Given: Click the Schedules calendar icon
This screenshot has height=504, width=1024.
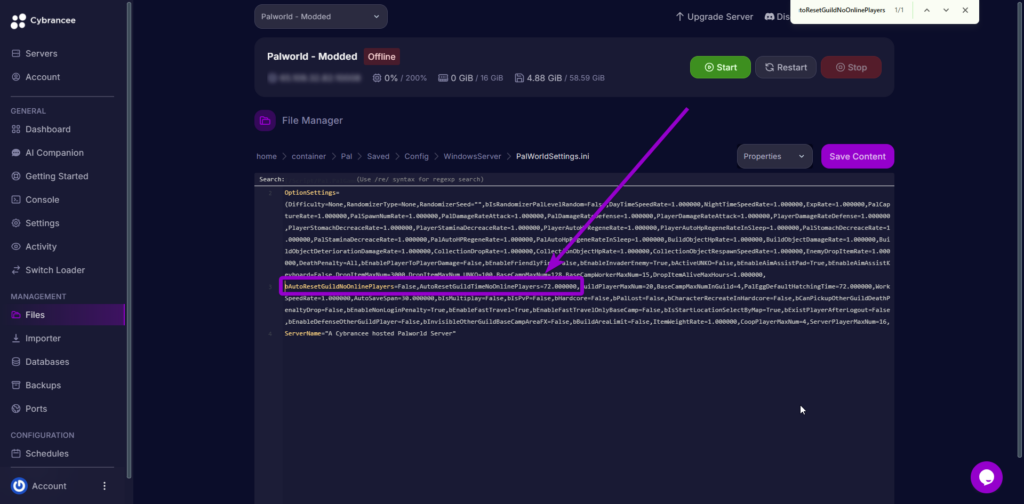Looking at the screenshot, I should pos(16,453).
